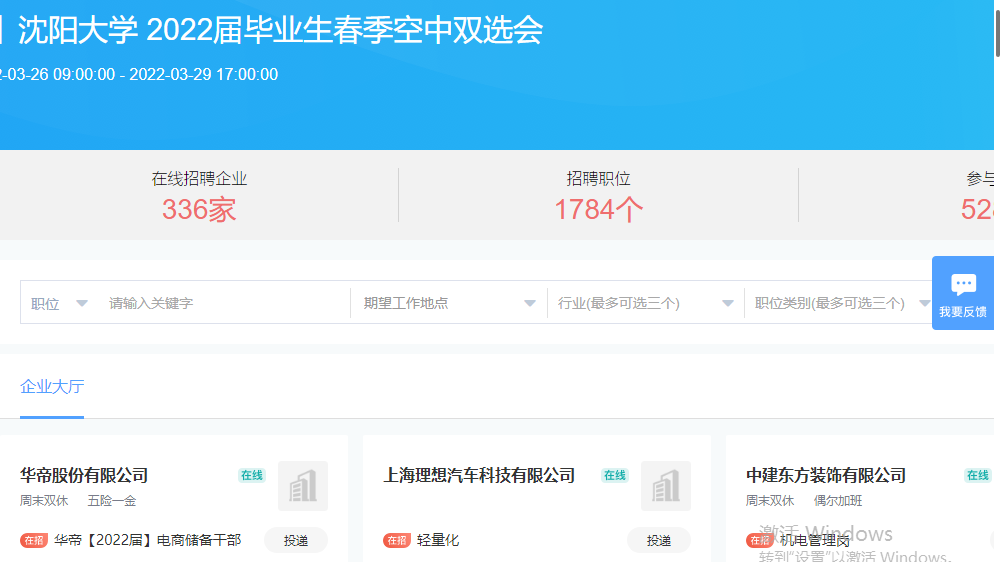Click the 在线招聘企业 statistic label
The image size is (1002, 562).
[x=199, y=179]
